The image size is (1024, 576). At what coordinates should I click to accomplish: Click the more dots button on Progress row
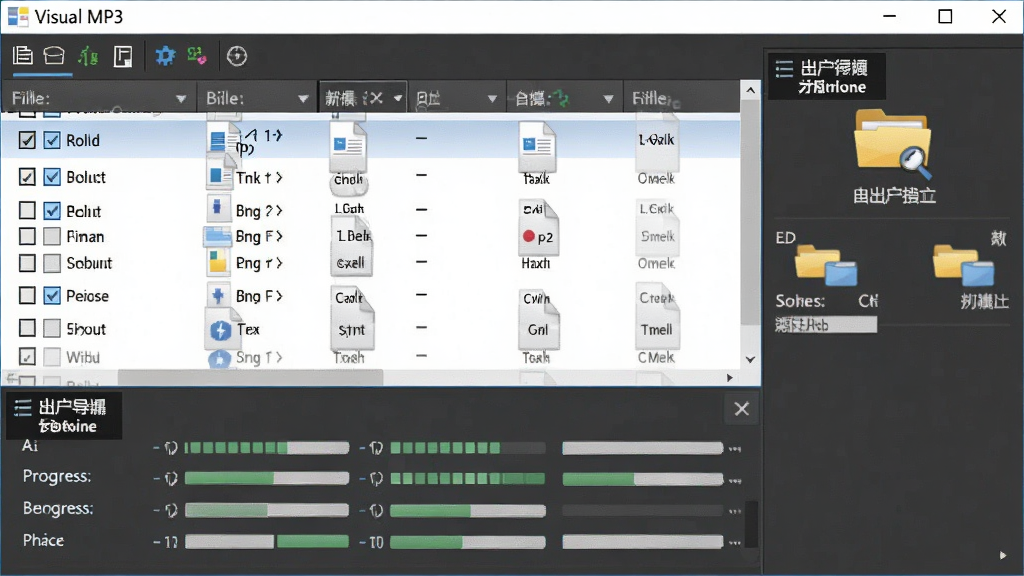[735, 481]
